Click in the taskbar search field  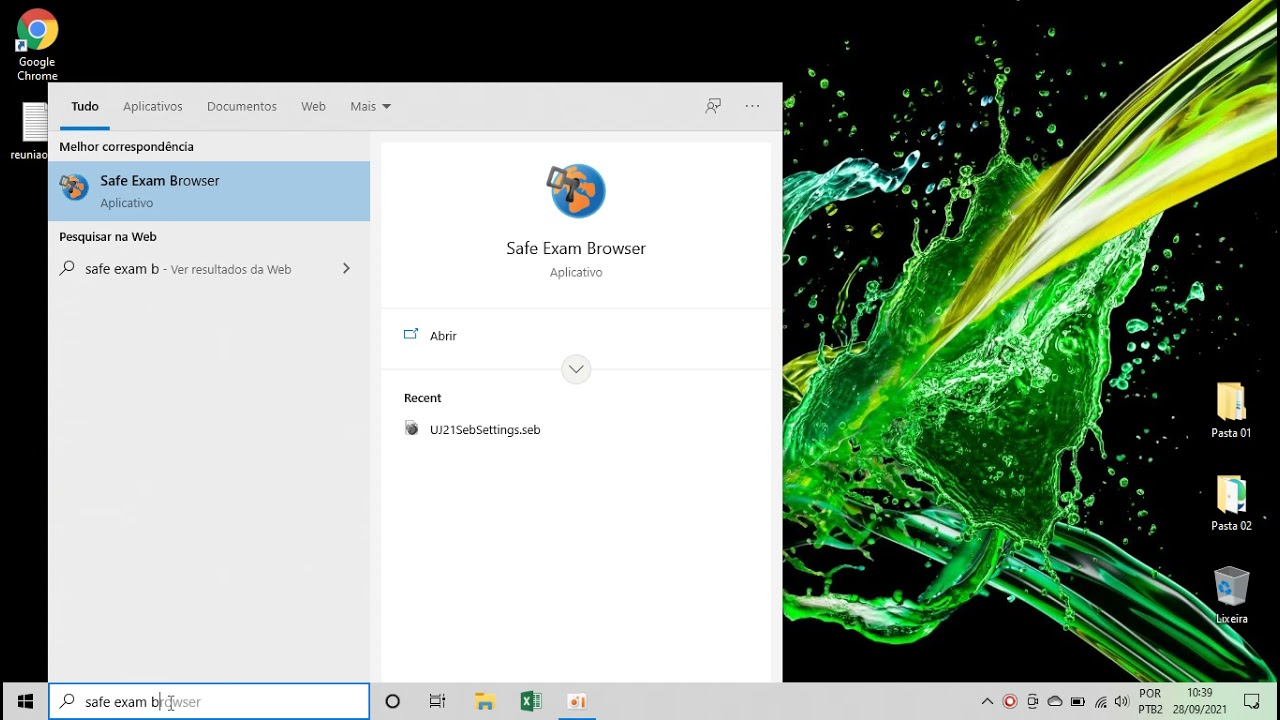pyautogui.click(x=209, y=701)
